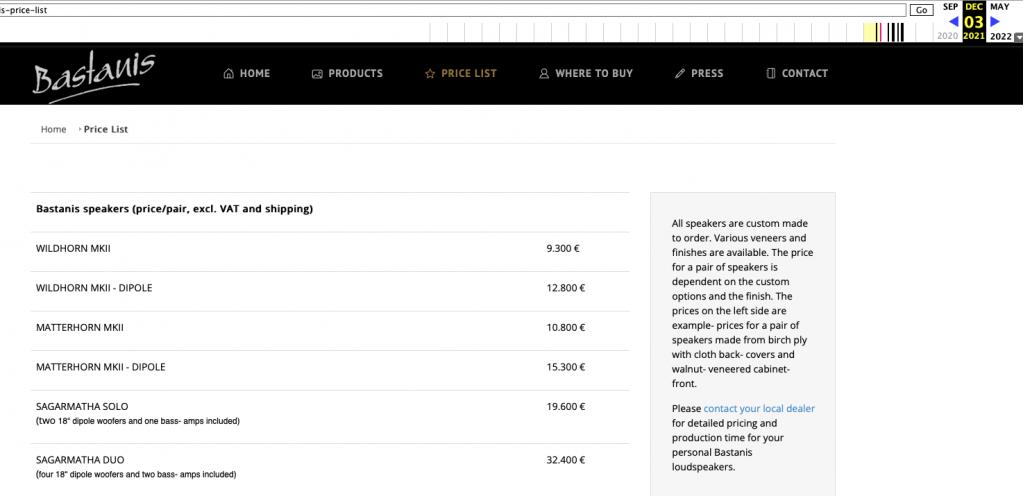The width and height of the screenshot is (1024, 497).
Task: Open the PRESS menu item
Action: pos(707,73)
